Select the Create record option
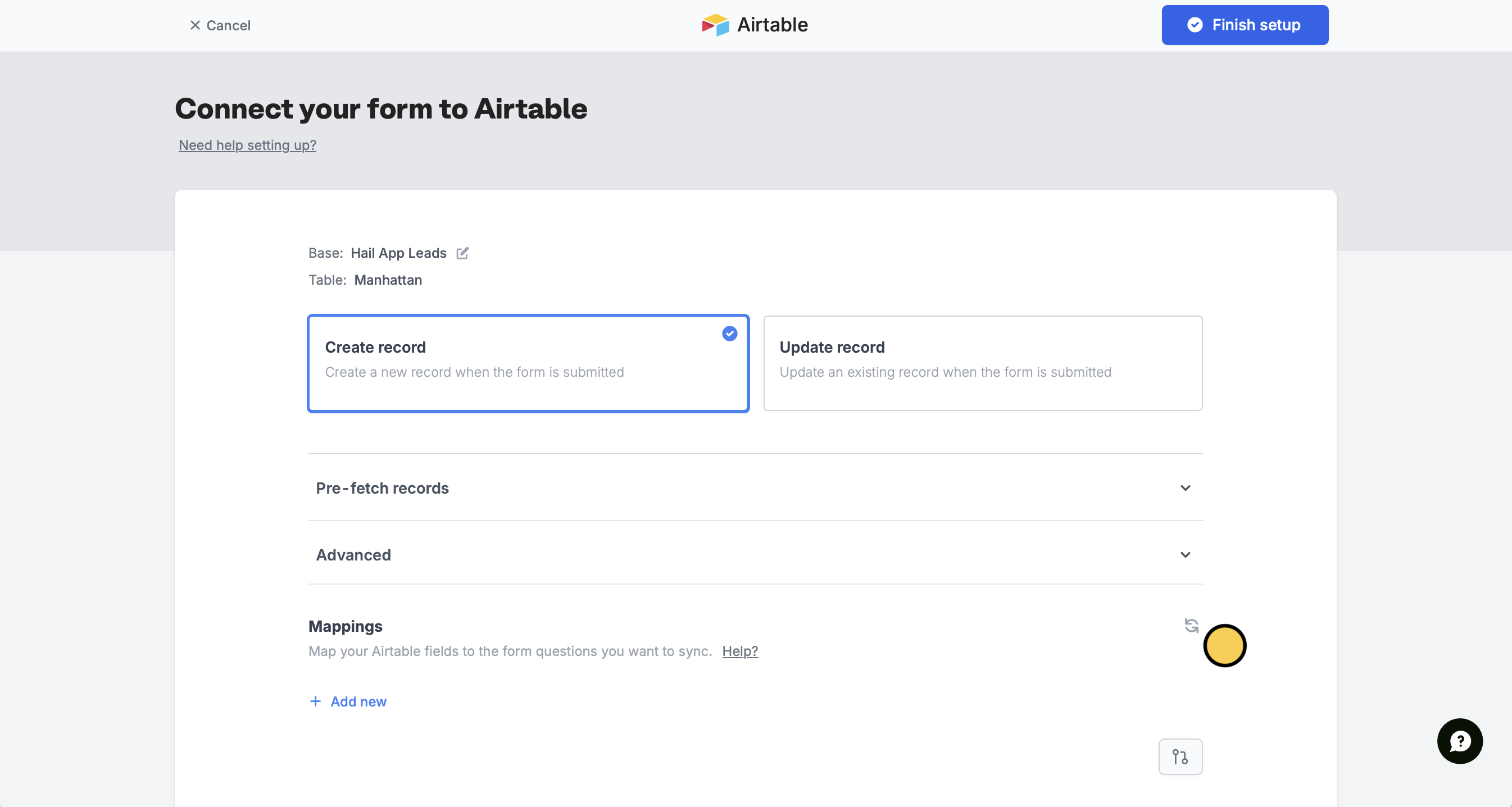 click(528, 363)
